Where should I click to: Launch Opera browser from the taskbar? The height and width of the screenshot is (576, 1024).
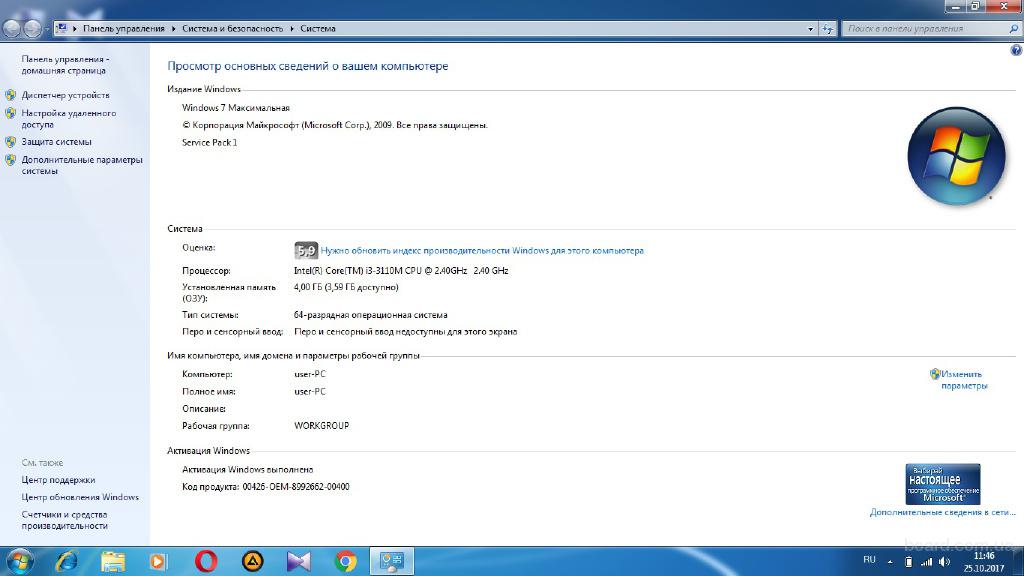pos(206,561)
